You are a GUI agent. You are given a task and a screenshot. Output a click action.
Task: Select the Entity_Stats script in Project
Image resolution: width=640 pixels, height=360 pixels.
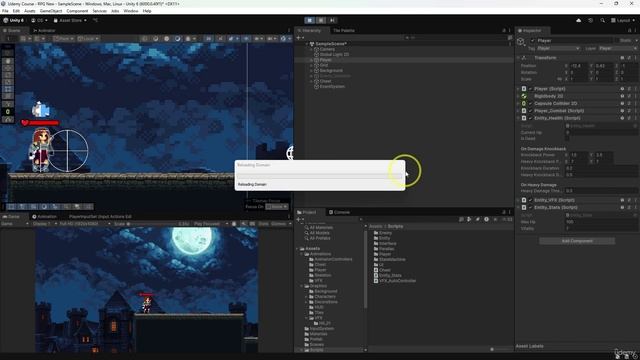pyautogui.click(x=387, y=276)
